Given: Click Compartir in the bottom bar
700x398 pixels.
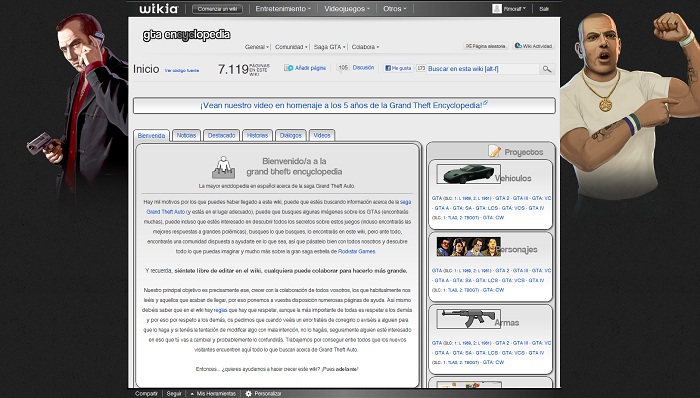Looking at the screenshot, I should click(x=146, y=394).
